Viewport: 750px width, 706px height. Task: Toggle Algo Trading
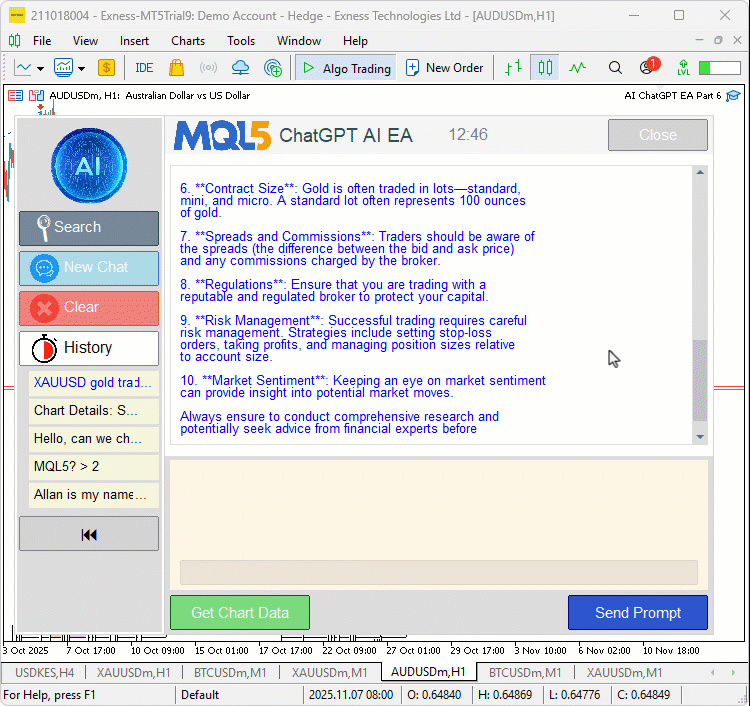click(x=346, y=68)
